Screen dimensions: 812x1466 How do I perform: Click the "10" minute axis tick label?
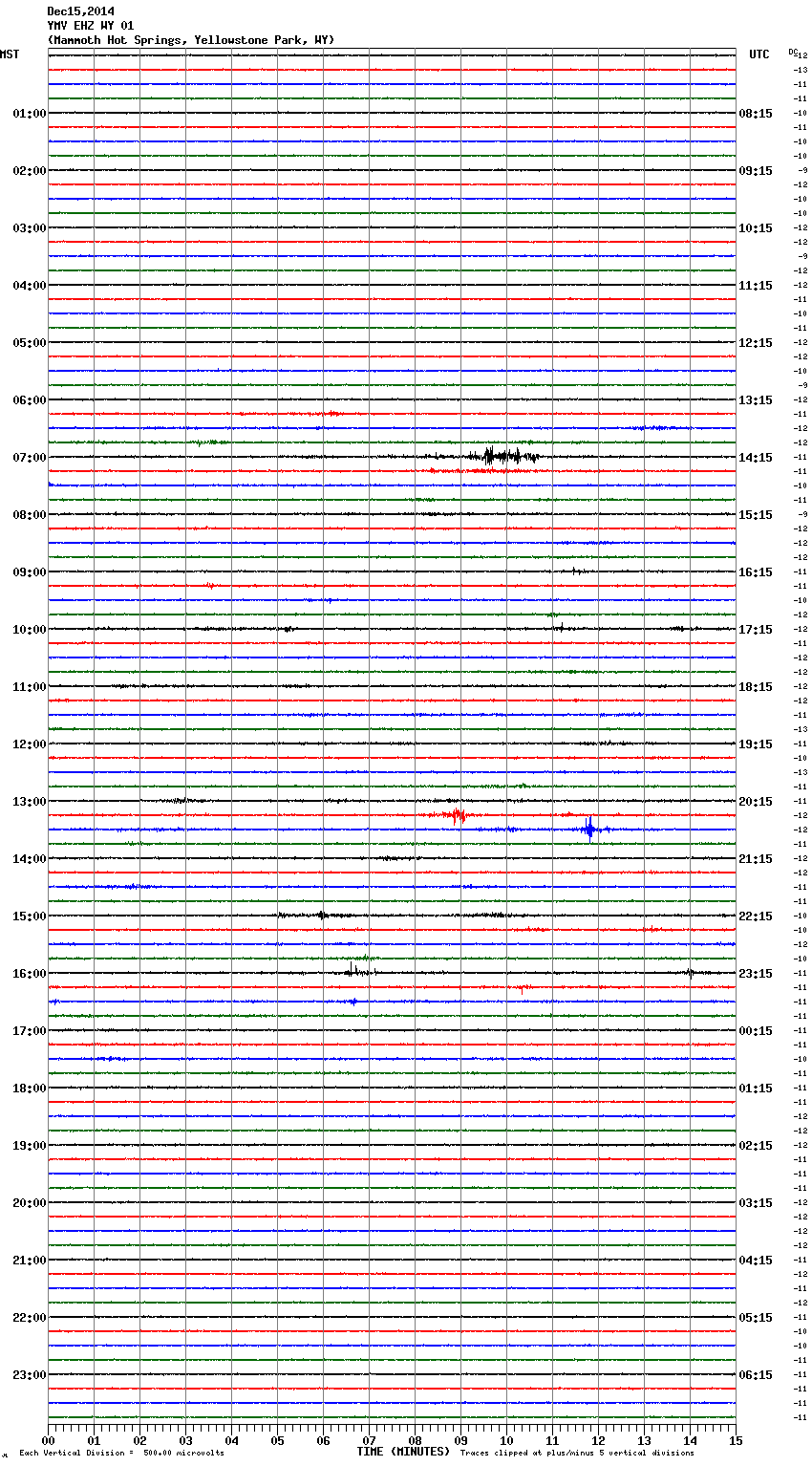[x=506, y=1440]
